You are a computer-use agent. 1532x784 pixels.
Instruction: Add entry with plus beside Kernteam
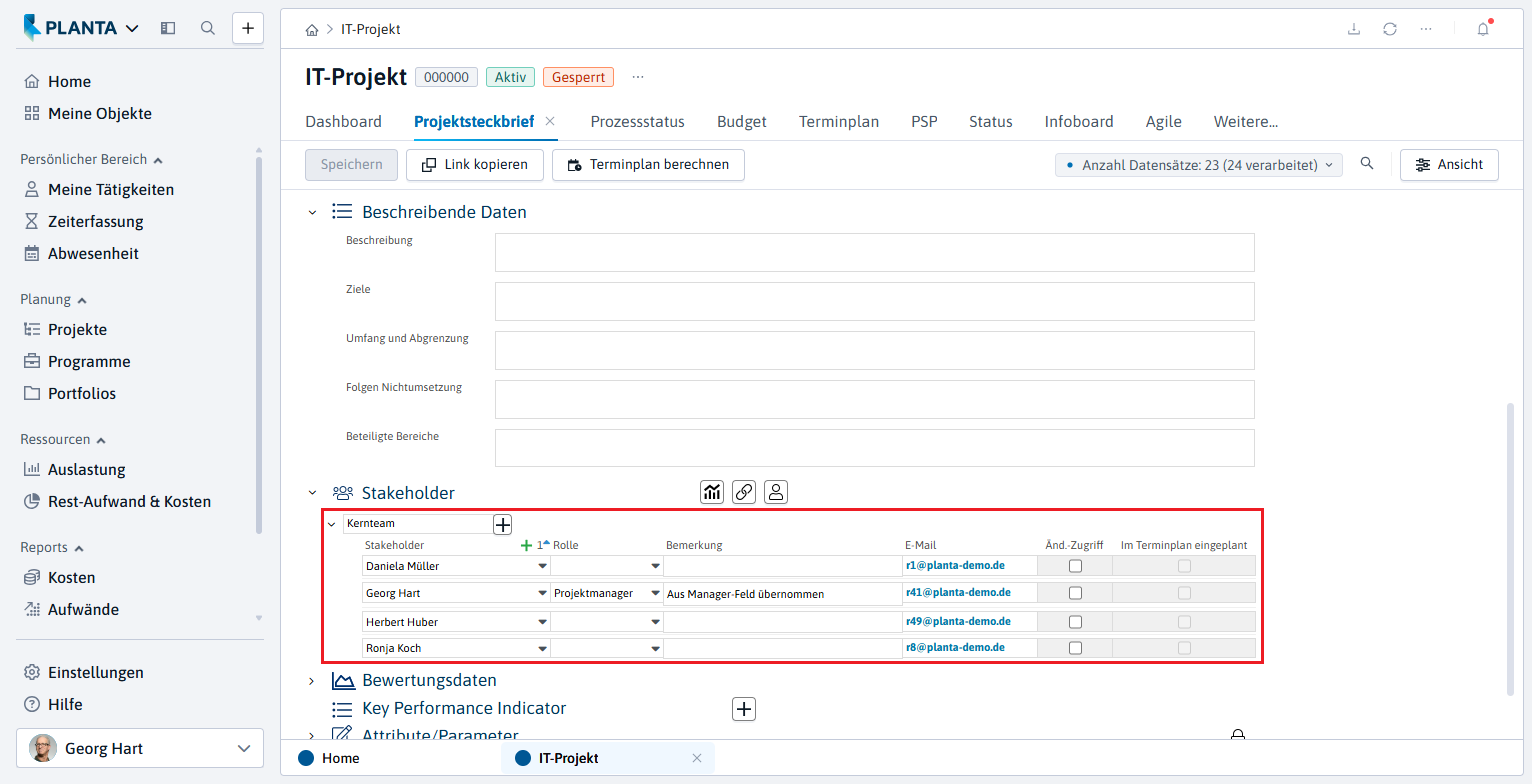(503, 523)
